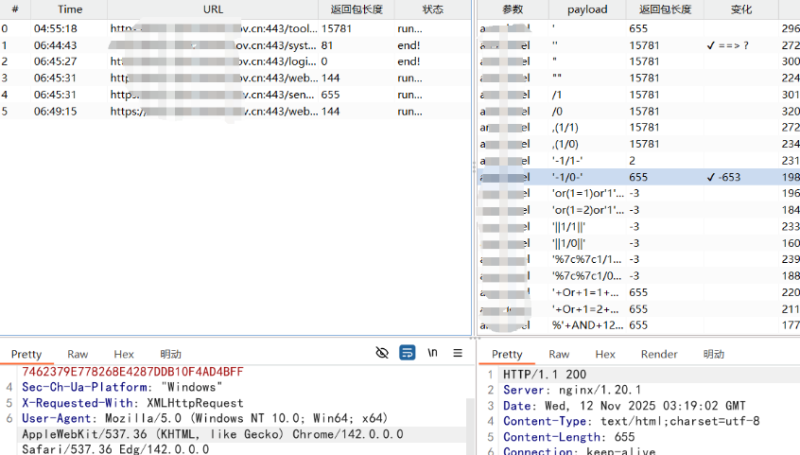This screenshot has height=455, width=800.
Task: Click the Sec-Ch-Ua-Platform header line
Action: pos(122,387)
